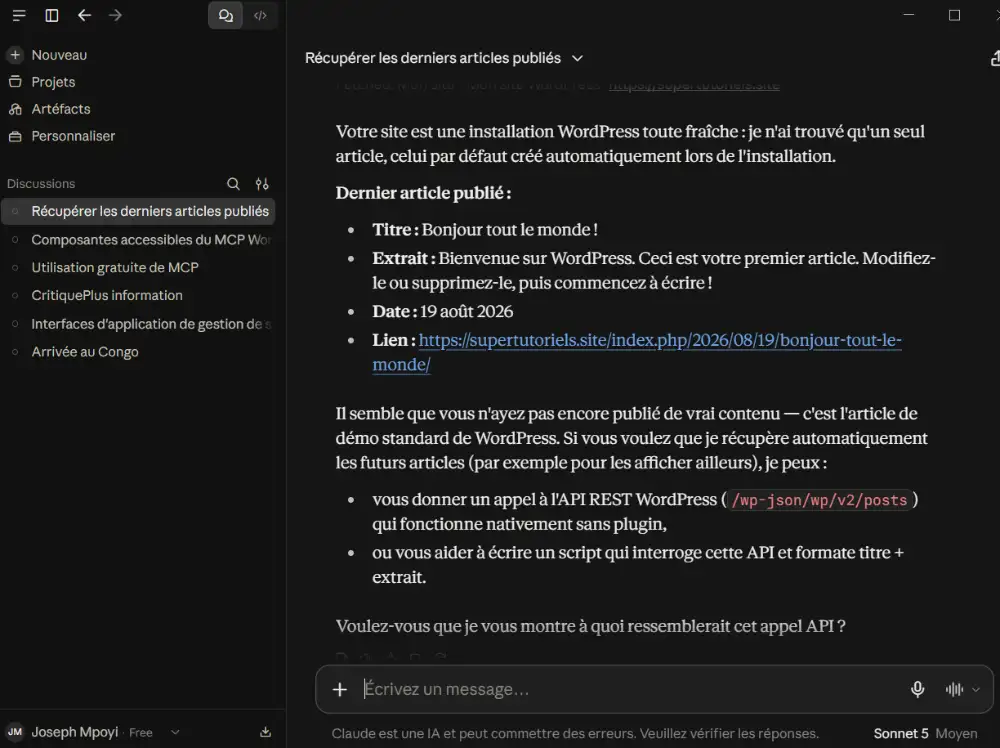This screenshot has width=1000, height=748.
Task: Minimize the window
Action: (x=909, y=15)
